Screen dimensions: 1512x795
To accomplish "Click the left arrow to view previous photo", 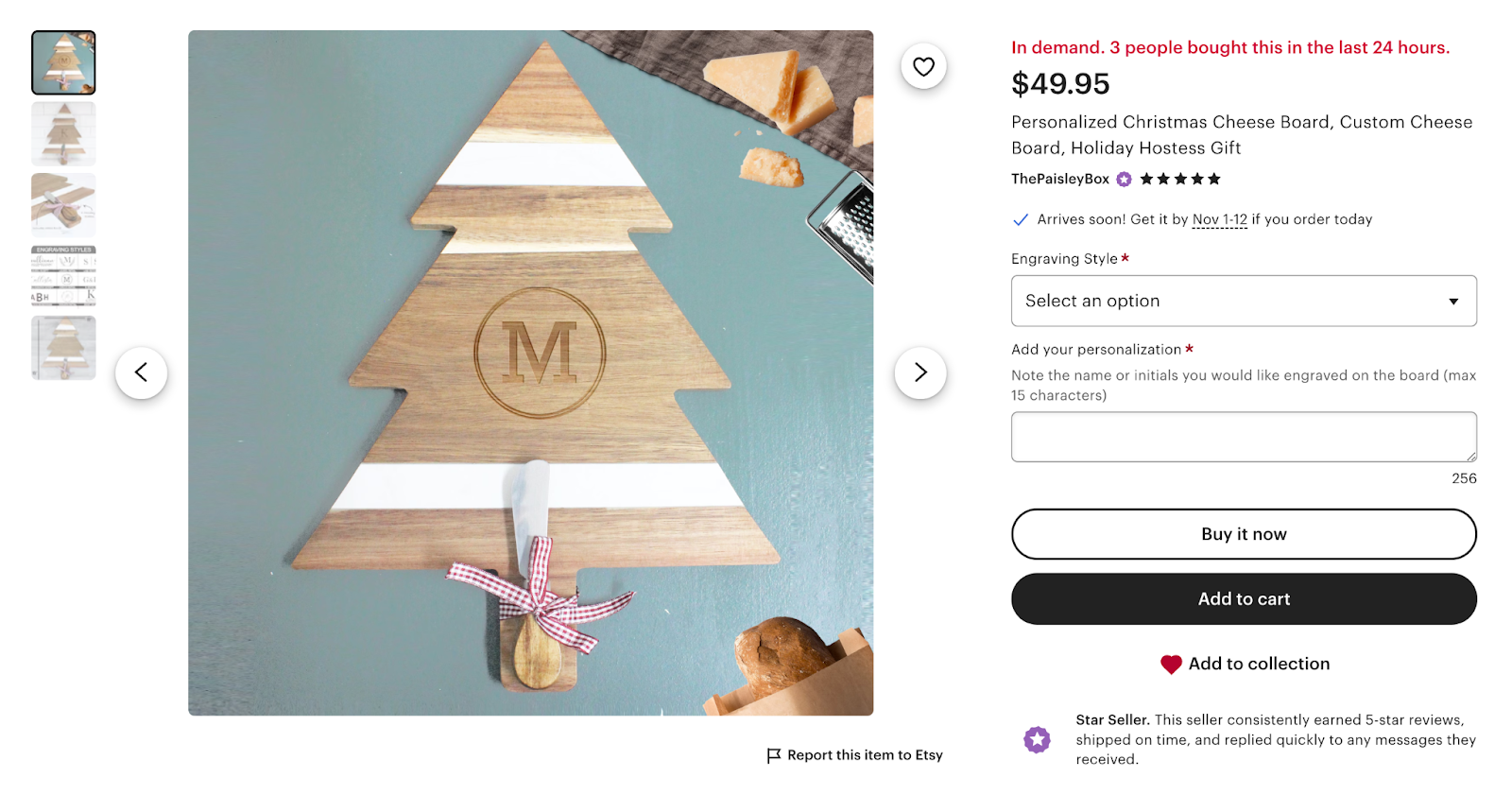I will (x=142, y=372).
